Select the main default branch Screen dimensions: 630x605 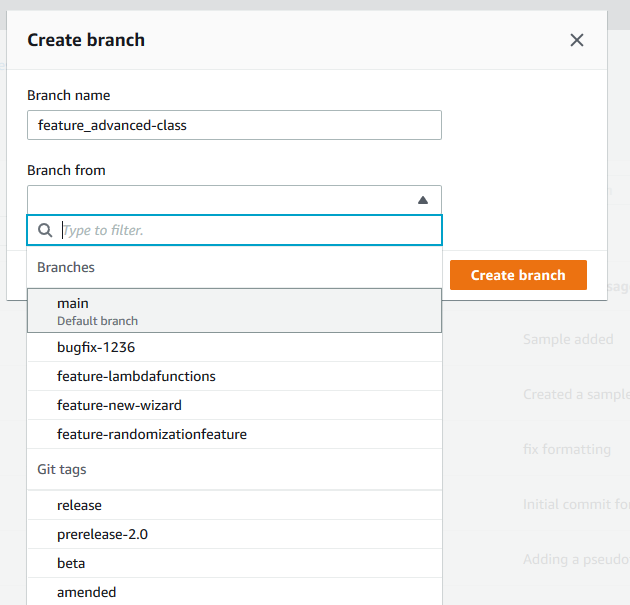coord(234,310)
